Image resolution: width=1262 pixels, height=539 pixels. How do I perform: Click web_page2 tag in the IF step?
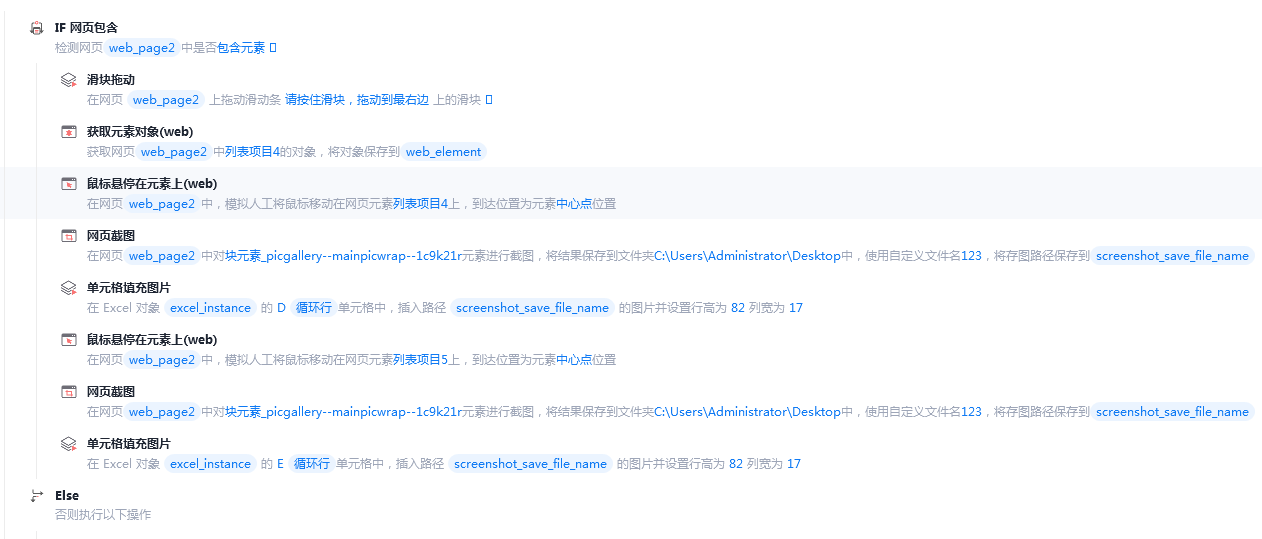[142, 48]
